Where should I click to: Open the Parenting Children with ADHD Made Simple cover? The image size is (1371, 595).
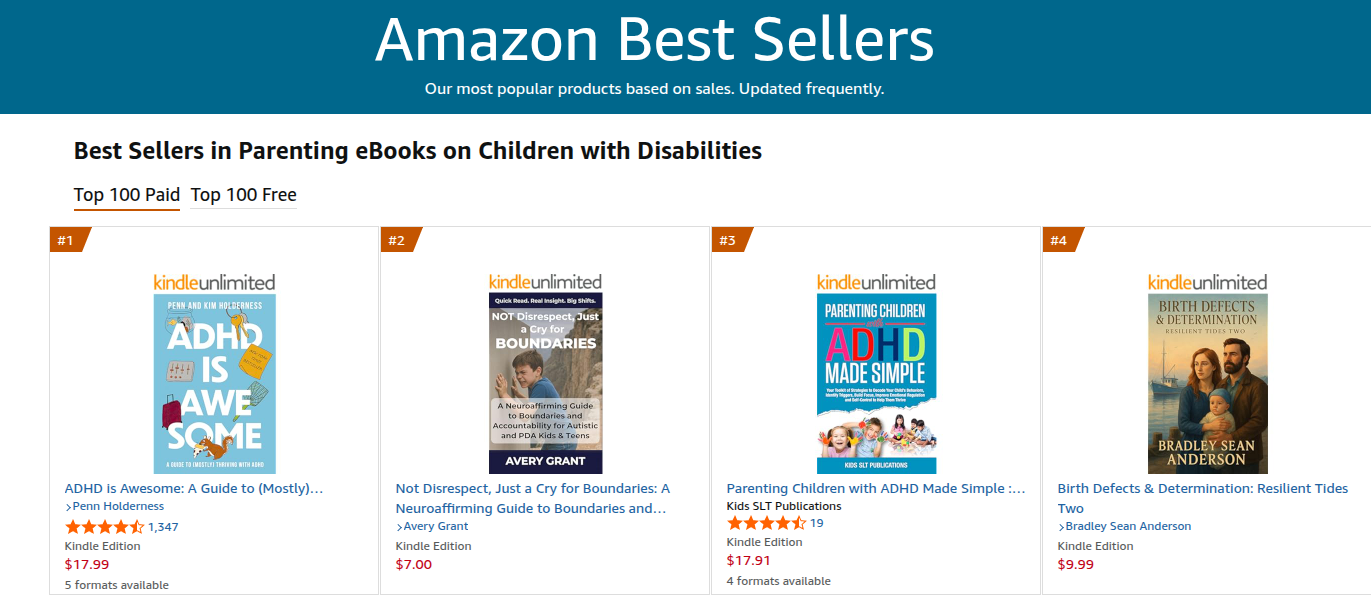[876, 383]
